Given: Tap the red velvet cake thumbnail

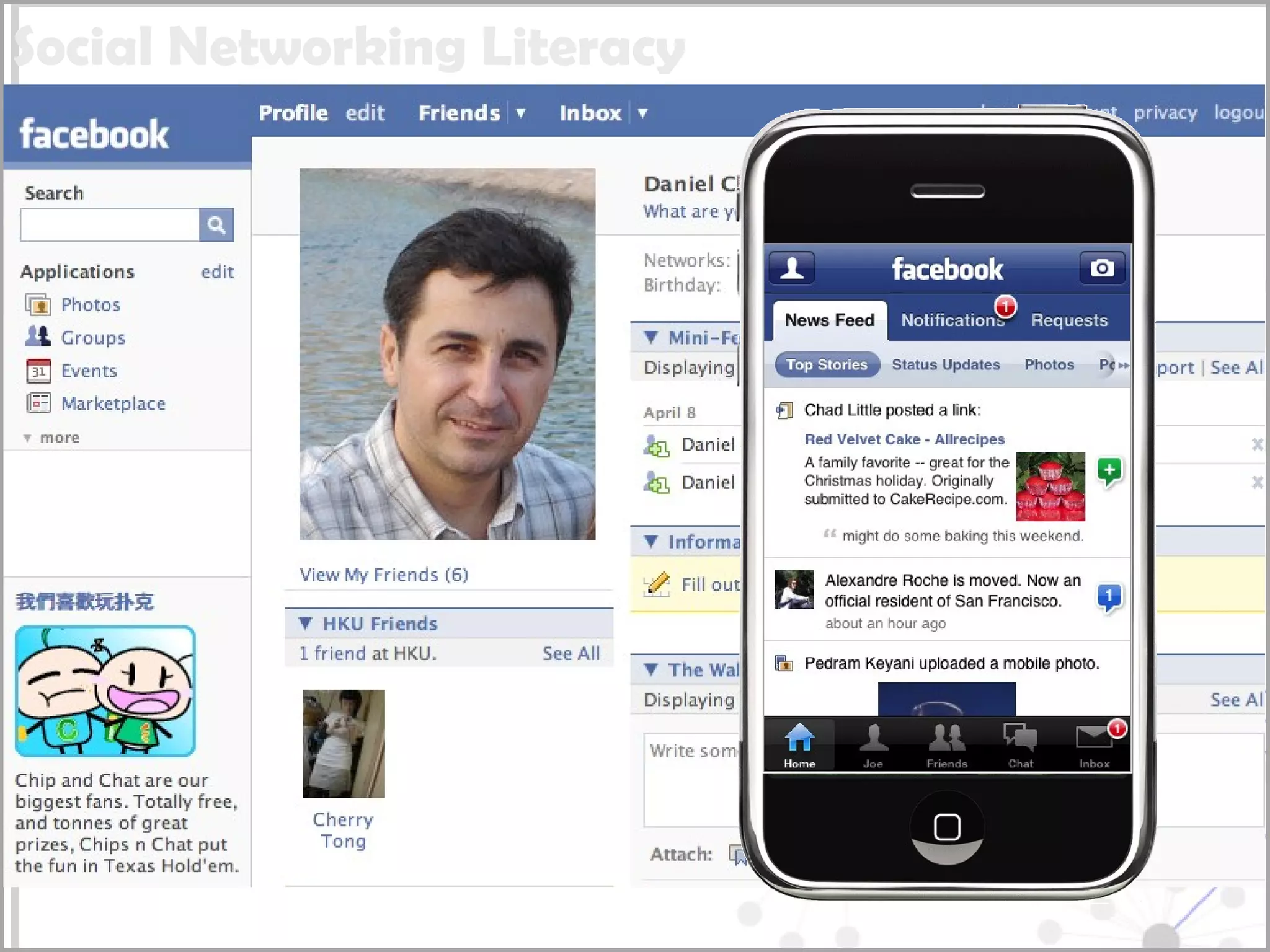Looking at the screenshot, I should pos(1050,487).
